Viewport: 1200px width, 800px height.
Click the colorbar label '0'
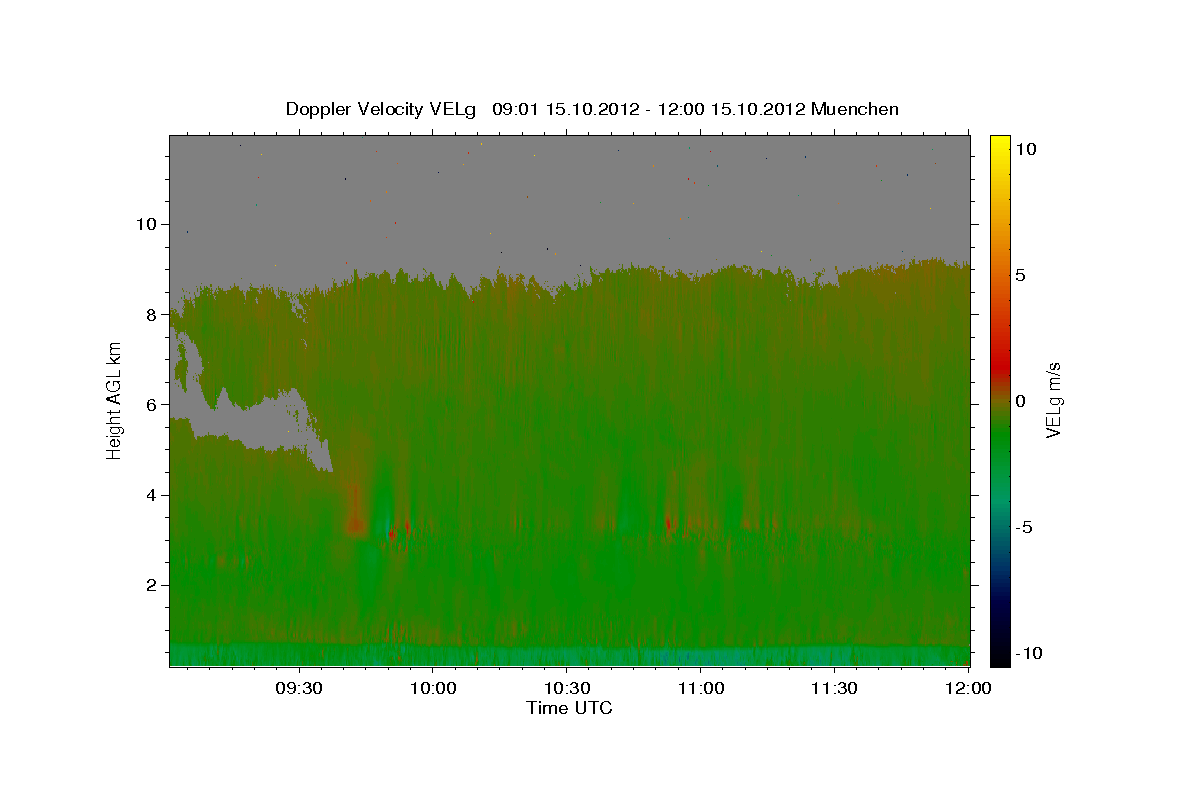(1022, 401)
